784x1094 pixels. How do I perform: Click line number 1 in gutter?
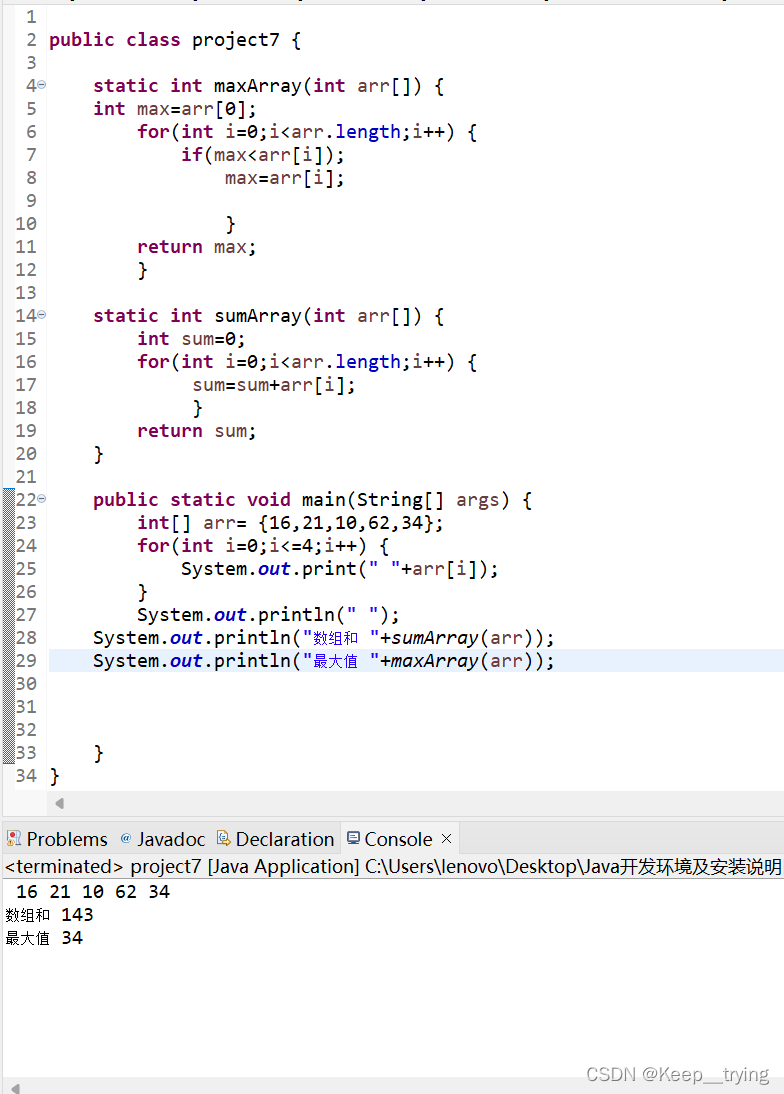tap(31, 17)
